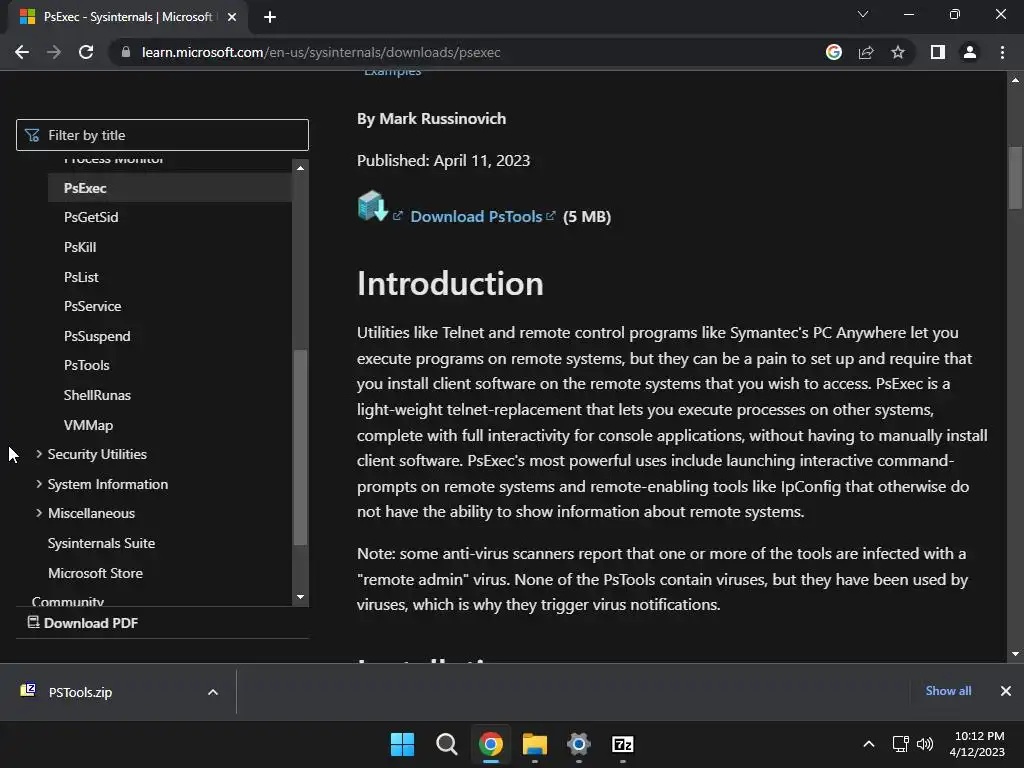Click the Examples link at top
The width and height of the screenshot is (1024, 768).
pyautogui.click(x=392, y=72)
